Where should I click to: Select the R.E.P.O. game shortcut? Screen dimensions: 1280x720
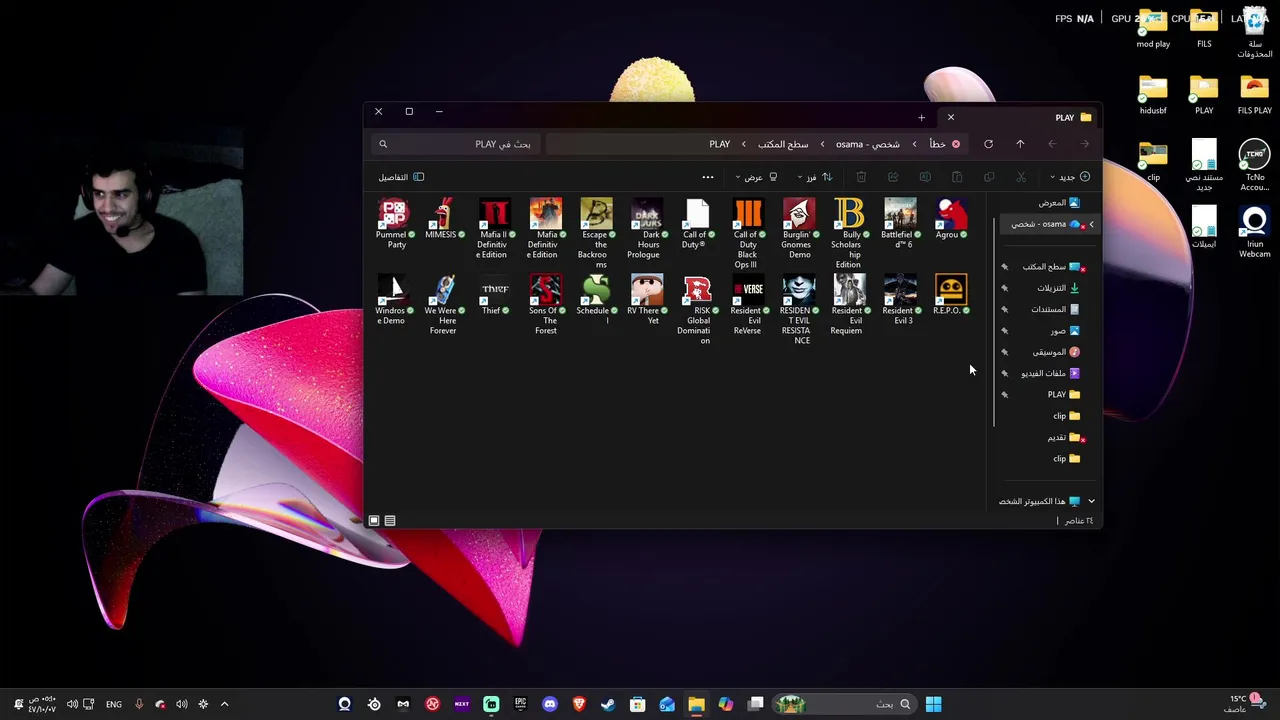(x=951, y=294)
